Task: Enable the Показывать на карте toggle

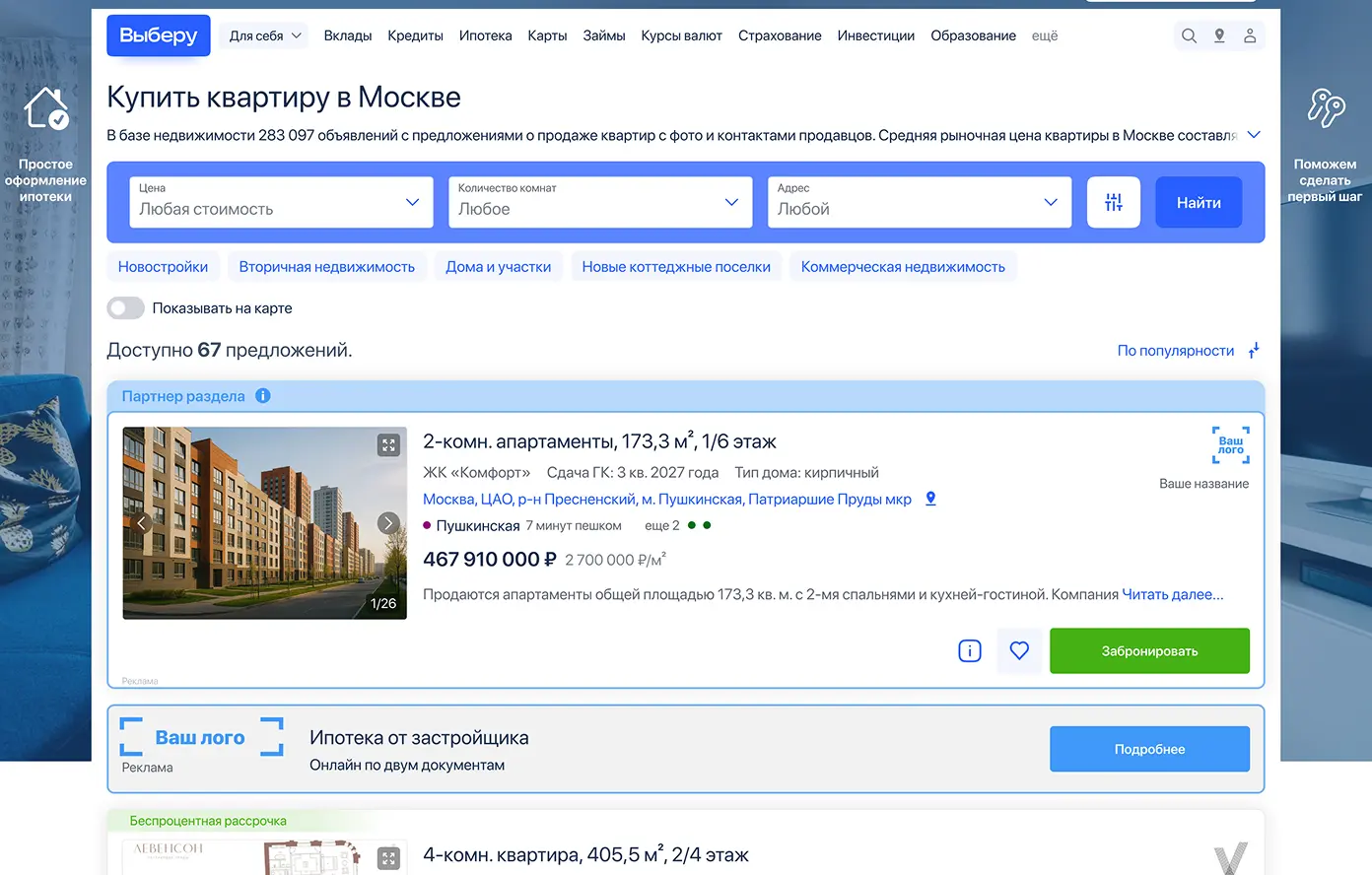Action: point(126,308)
